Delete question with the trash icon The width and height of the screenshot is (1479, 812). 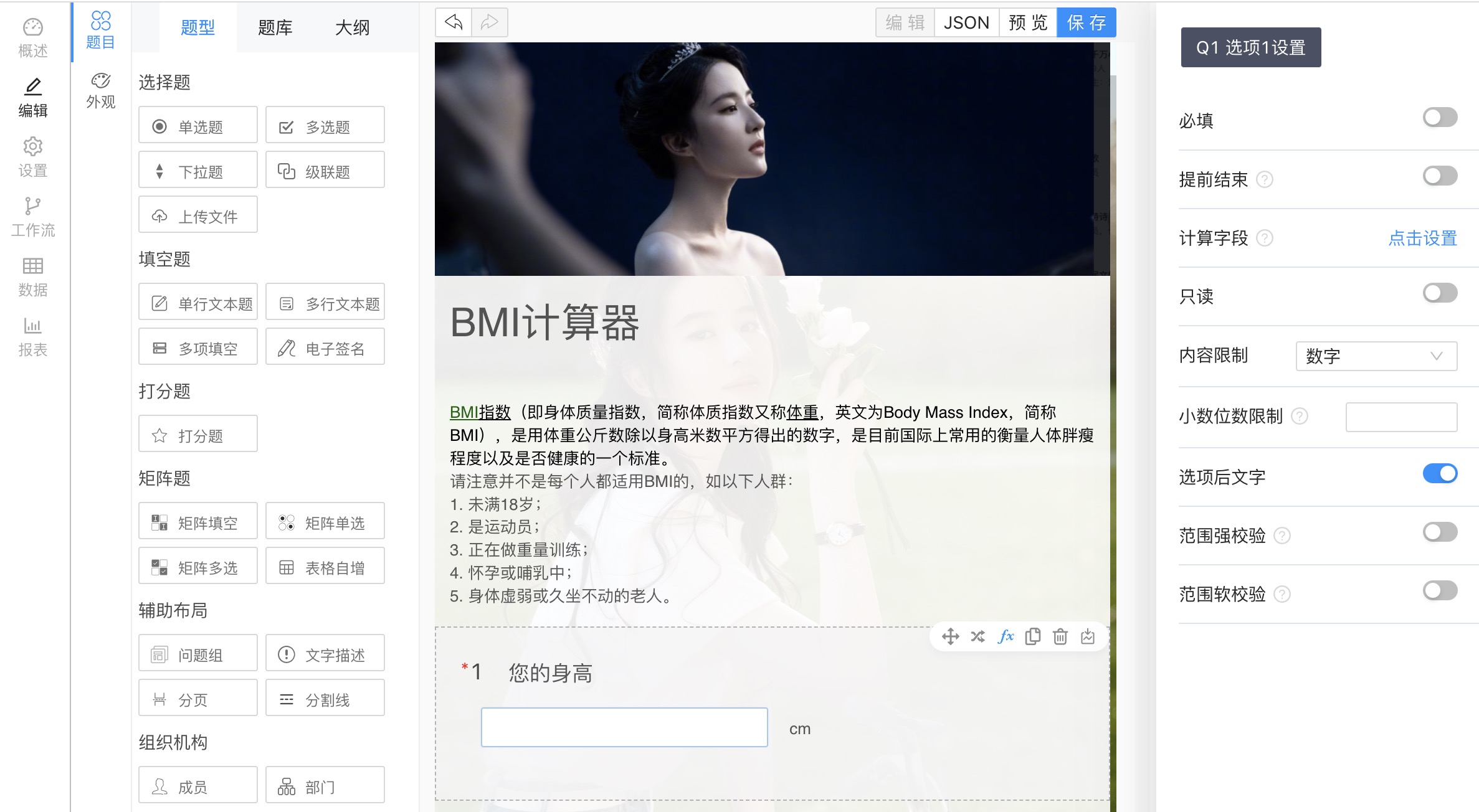pyautogui.click(x=1060, y=636)
